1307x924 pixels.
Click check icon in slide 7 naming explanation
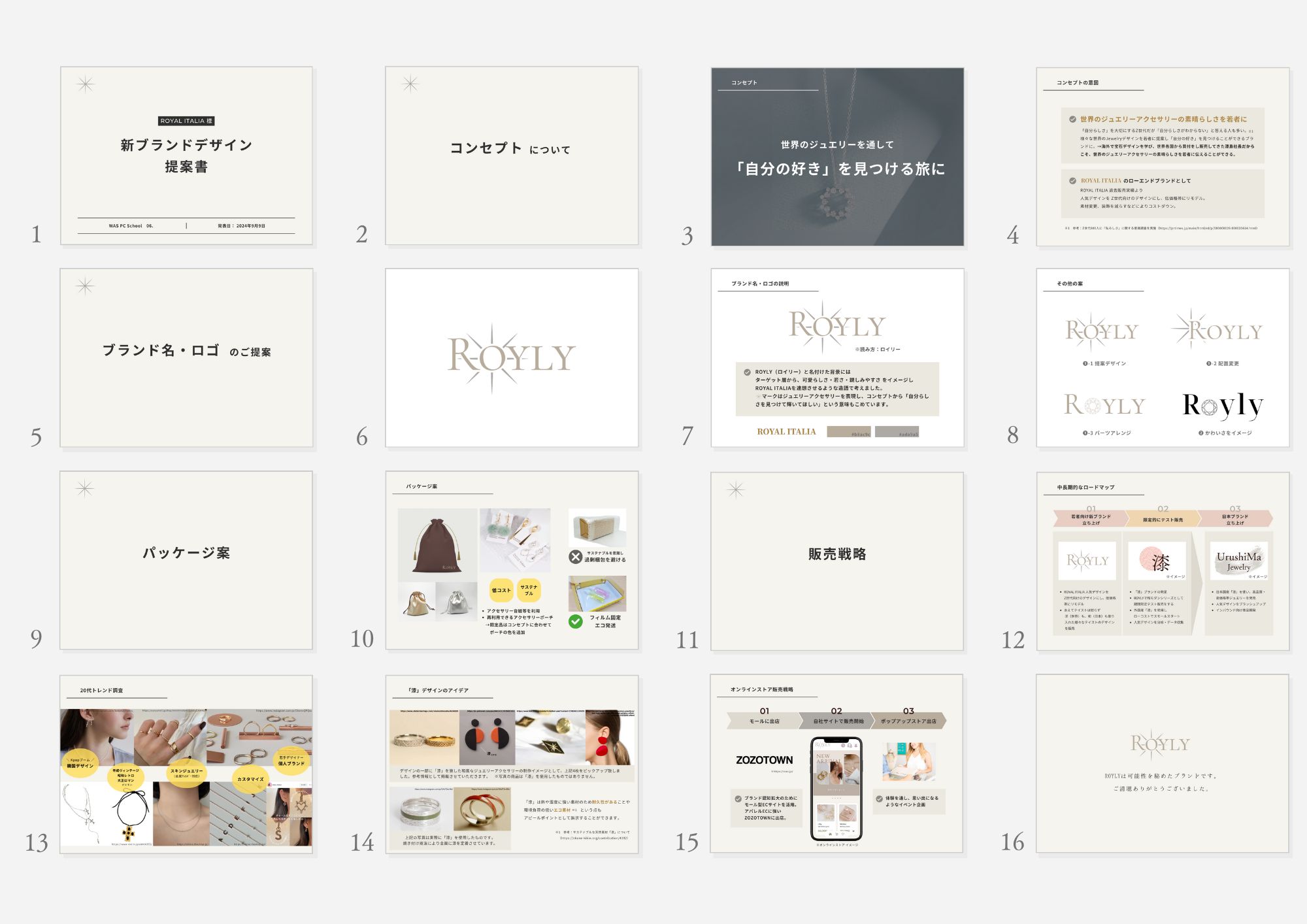(x=747, y=372)
